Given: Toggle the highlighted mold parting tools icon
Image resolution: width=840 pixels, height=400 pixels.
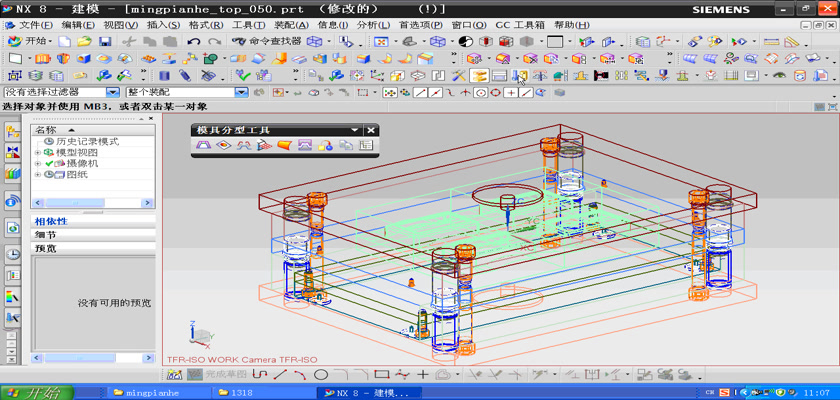Looking at the screenshot, I should coord(478,76).
